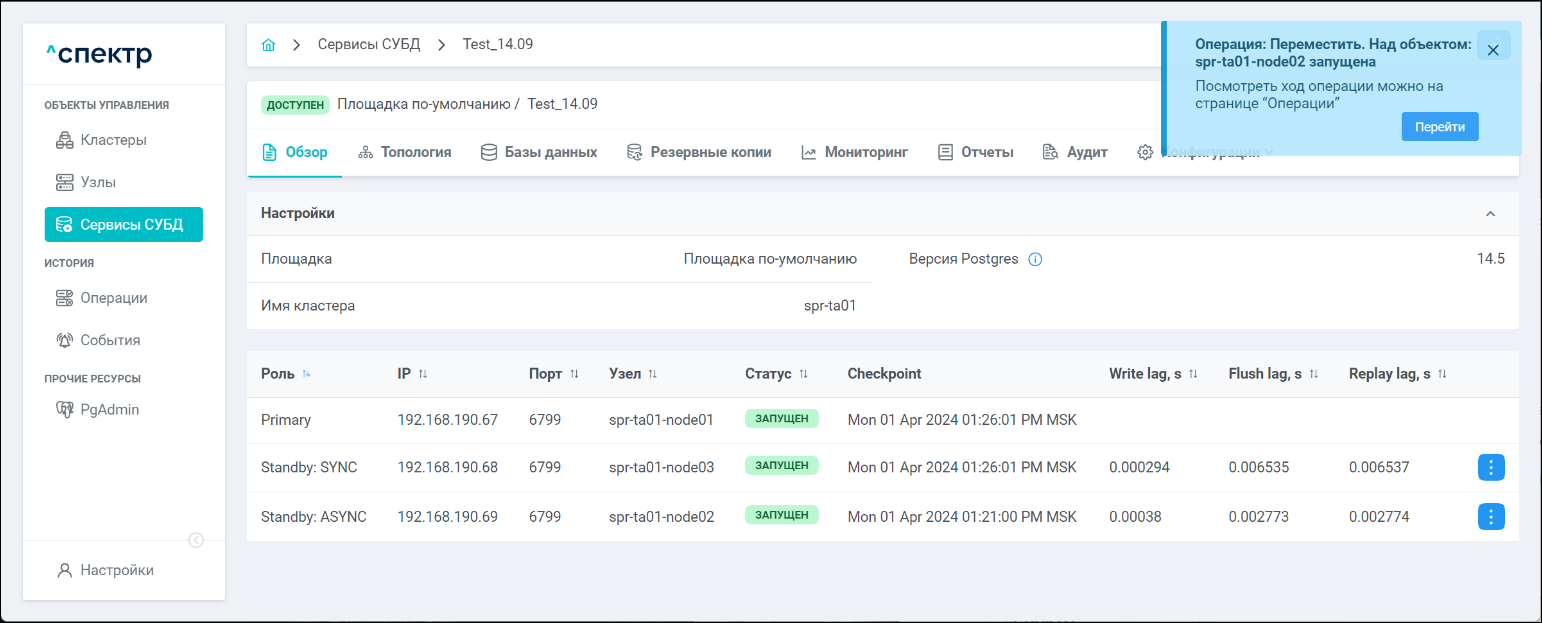The width and height of the screenshot is (1542, 623).
Task: Click the home breadcrumb icon
Action: pos(268,45)
